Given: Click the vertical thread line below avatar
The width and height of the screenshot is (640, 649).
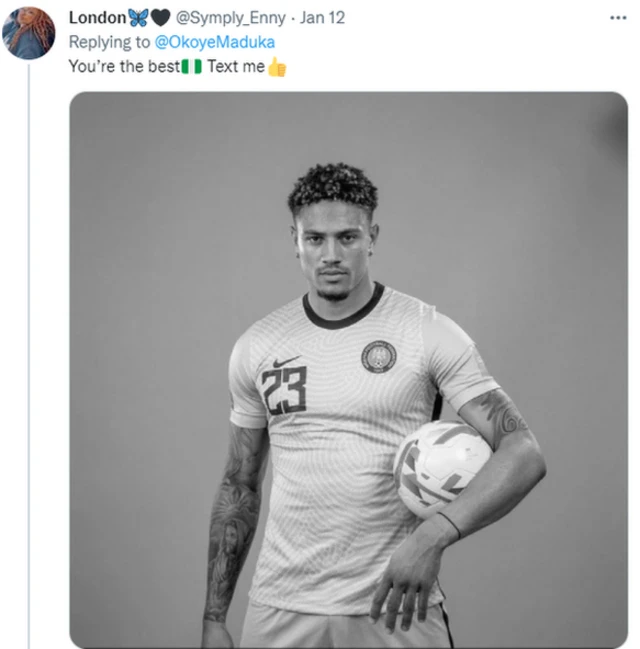Looking at the screenshot, I should (x=28, y=350).
